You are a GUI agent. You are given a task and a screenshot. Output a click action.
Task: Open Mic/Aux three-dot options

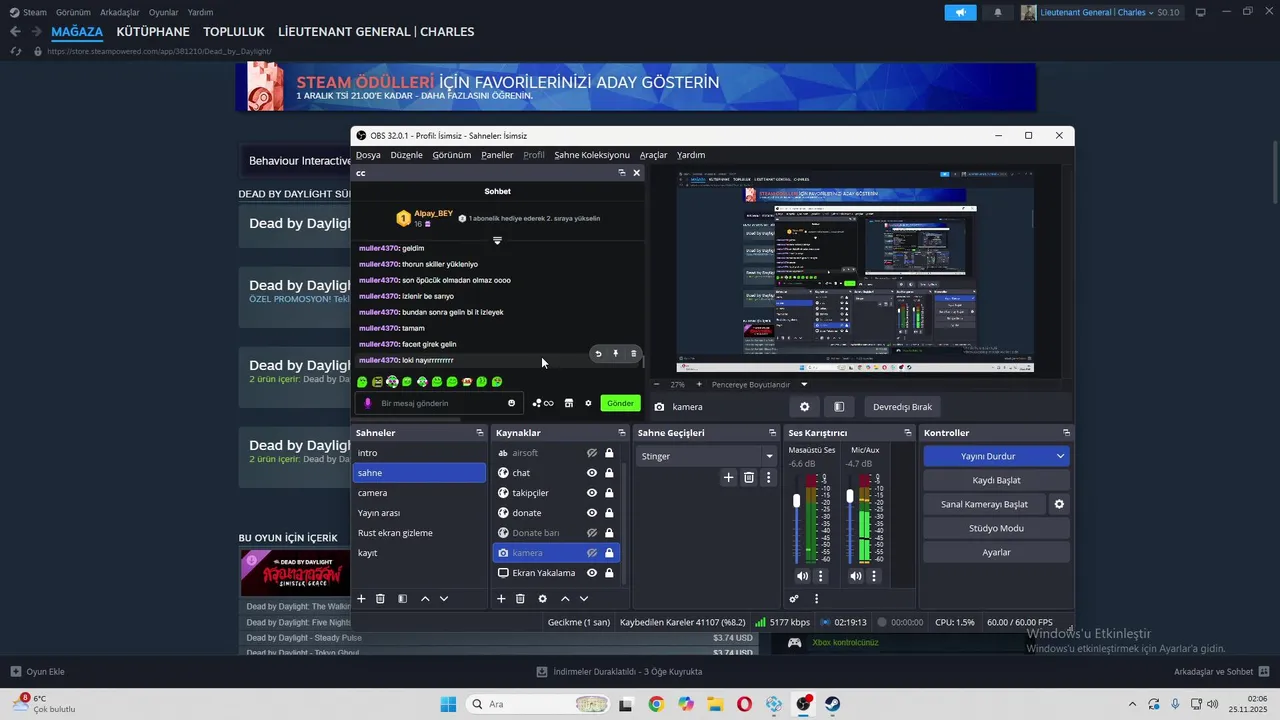[874, 576]
